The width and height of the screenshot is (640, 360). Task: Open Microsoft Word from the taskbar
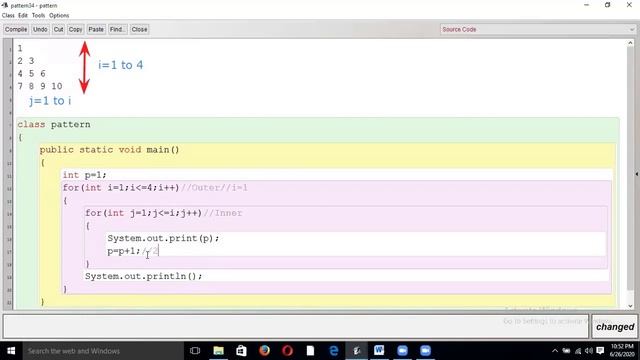(379, 351)
